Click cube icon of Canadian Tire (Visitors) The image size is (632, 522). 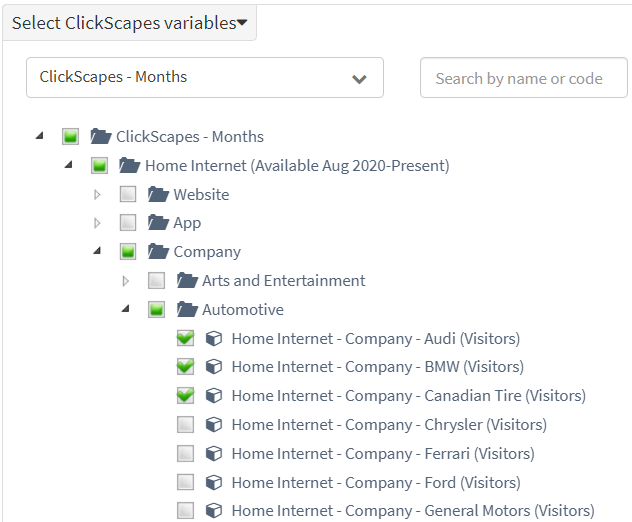point(214,396)
